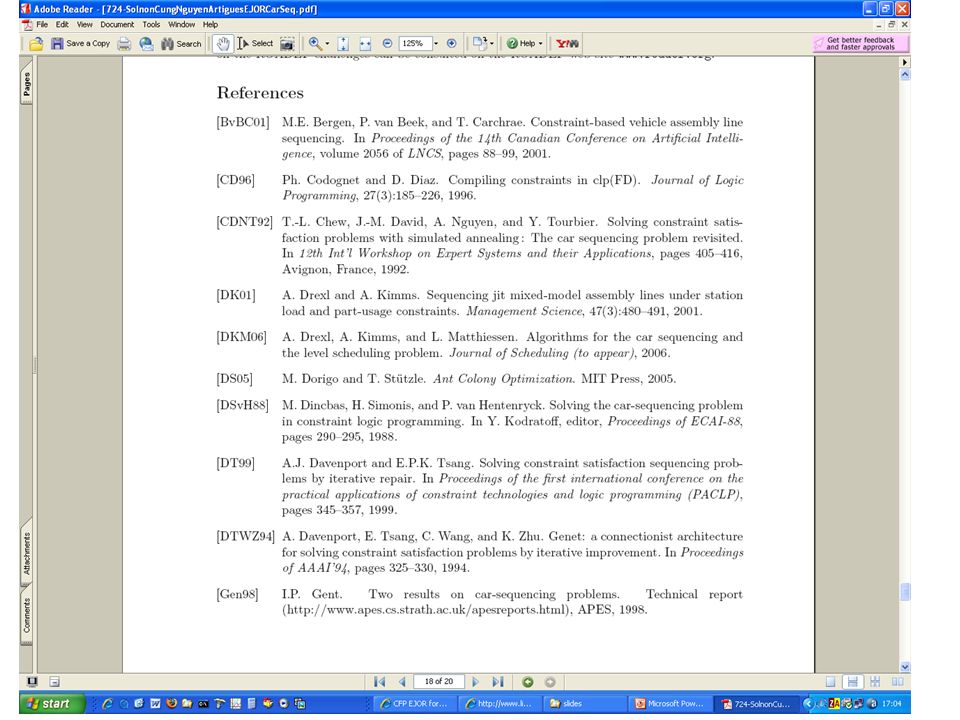Click the green Previous View button
This screenshot has width=960, height=720.
(528, 681)
